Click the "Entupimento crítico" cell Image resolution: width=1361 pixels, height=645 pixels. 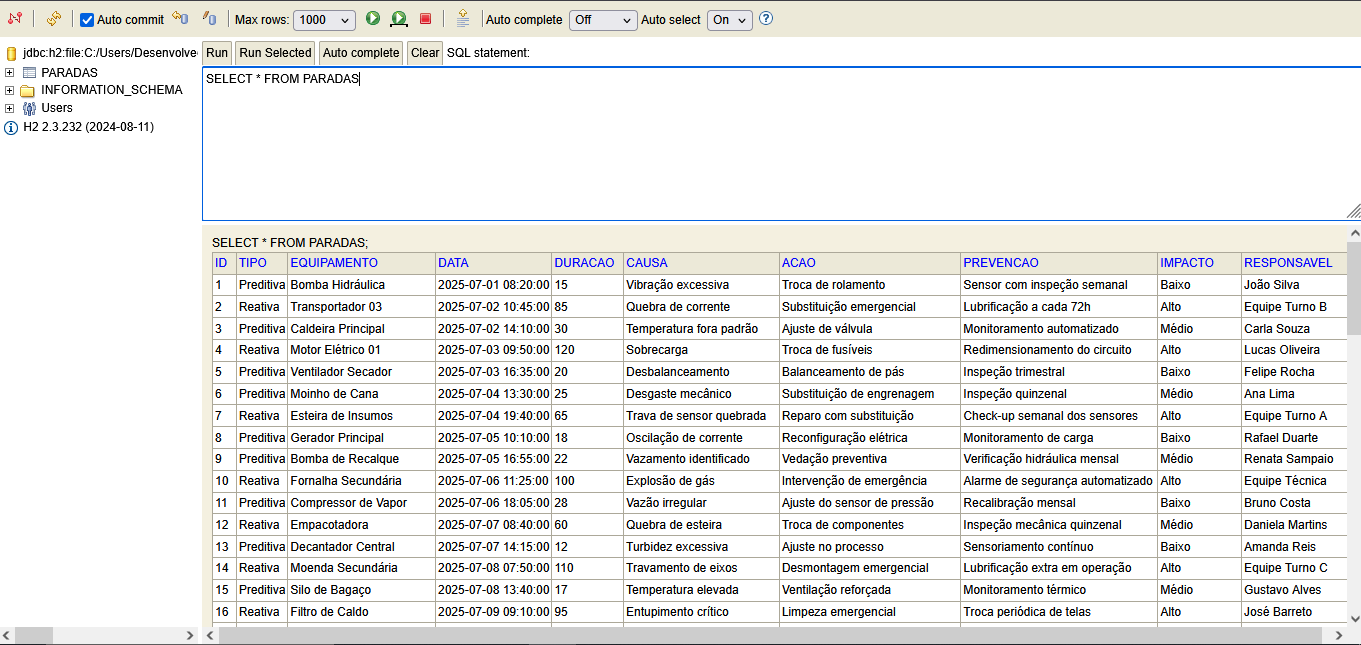[701, 612]
